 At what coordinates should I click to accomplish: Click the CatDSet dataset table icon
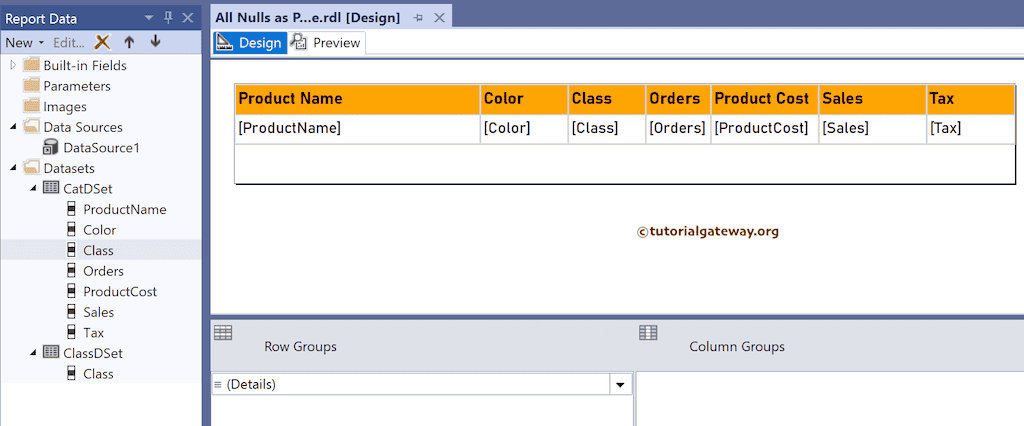(x=50, y=188)
